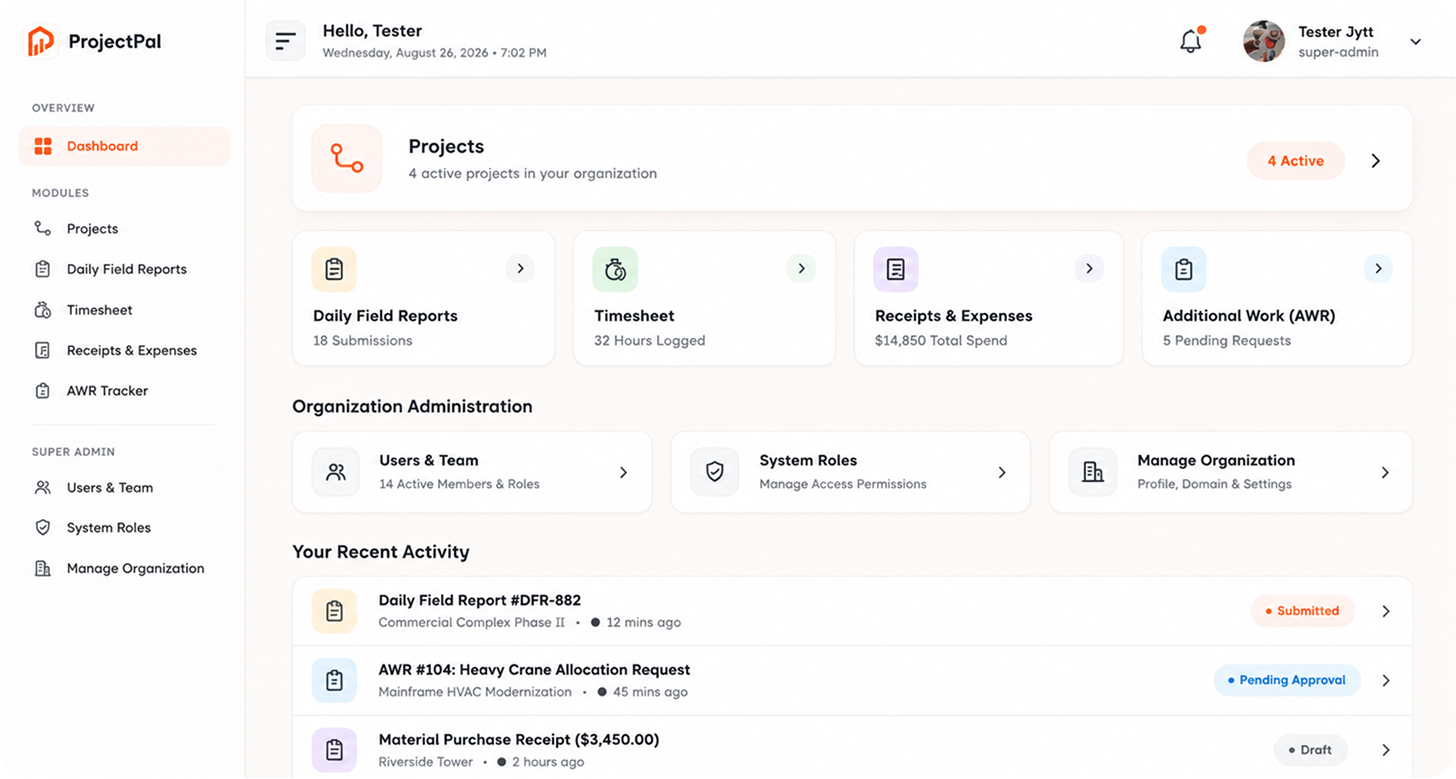This screenshot has width=1456, height=779.
Task: Click "32 Hours Logged" text
Action: [x=650, y=341]
